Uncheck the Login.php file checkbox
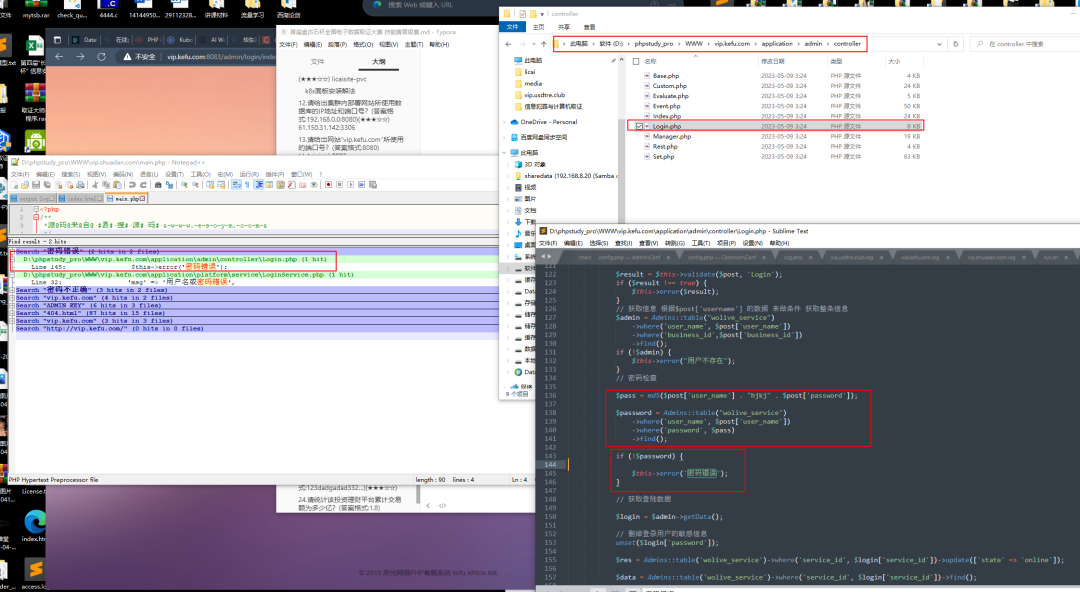This screenshot has height=592, width=1080. pos(639,126)
